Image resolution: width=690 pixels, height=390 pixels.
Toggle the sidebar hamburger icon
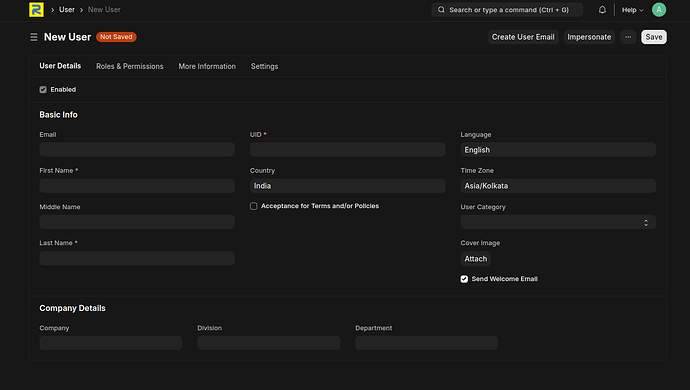[34, 37]
